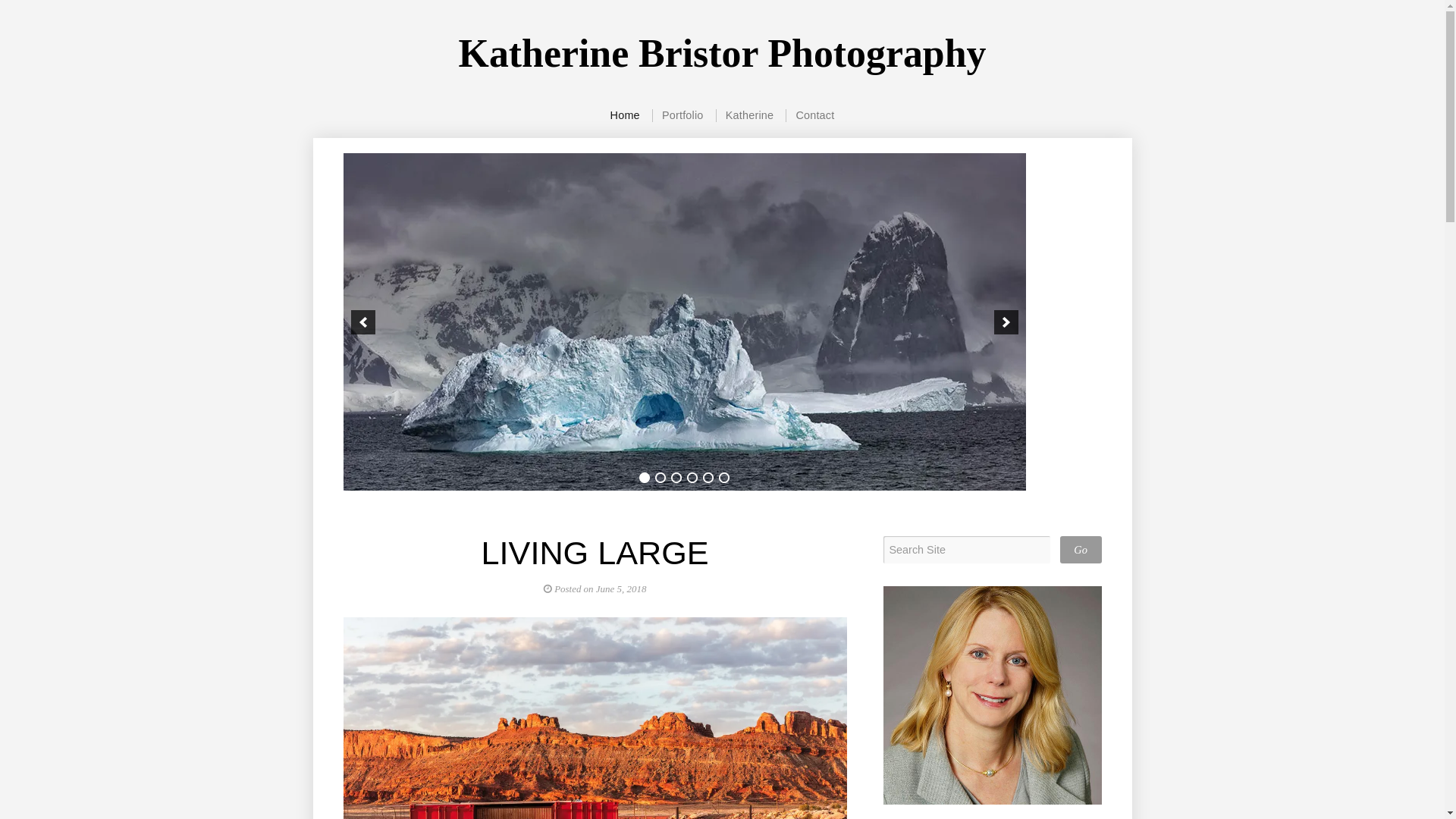Select slideshow dot number 3
Image resolution: width=1456 pixels, height=819 pixels.
tap(676, 478)
